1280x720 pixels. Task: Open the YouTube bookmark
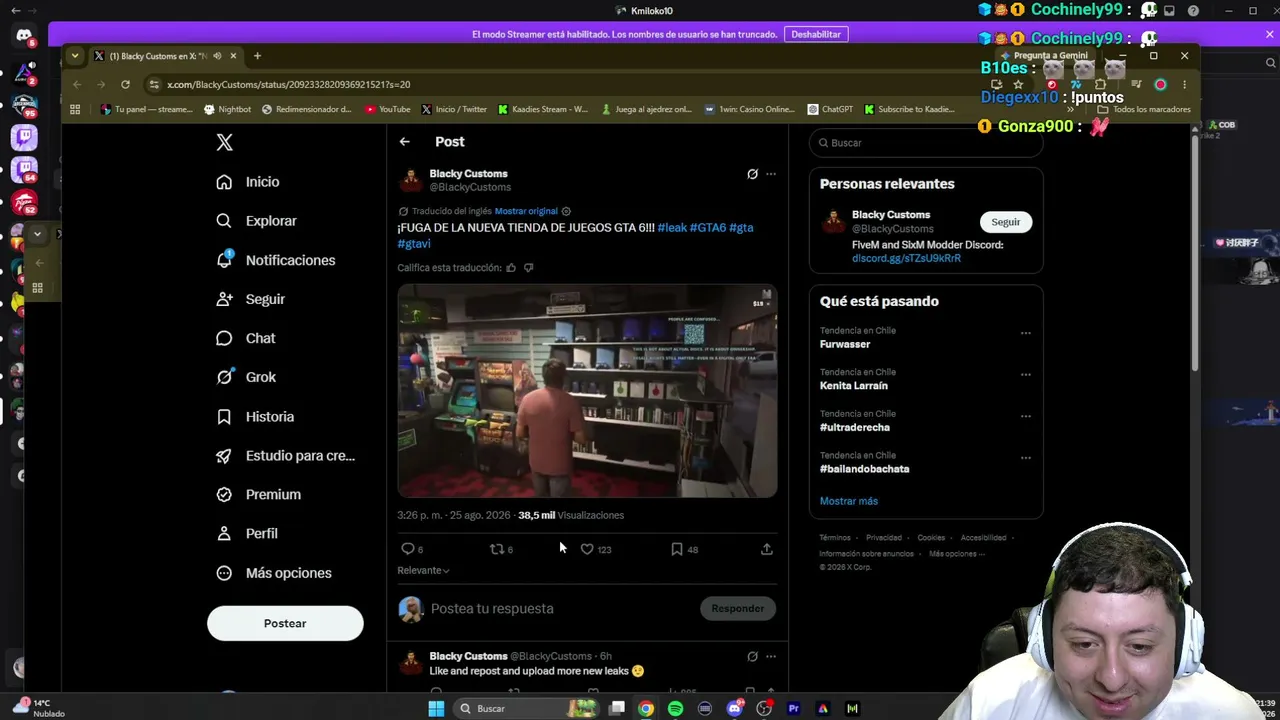[387, 109]
